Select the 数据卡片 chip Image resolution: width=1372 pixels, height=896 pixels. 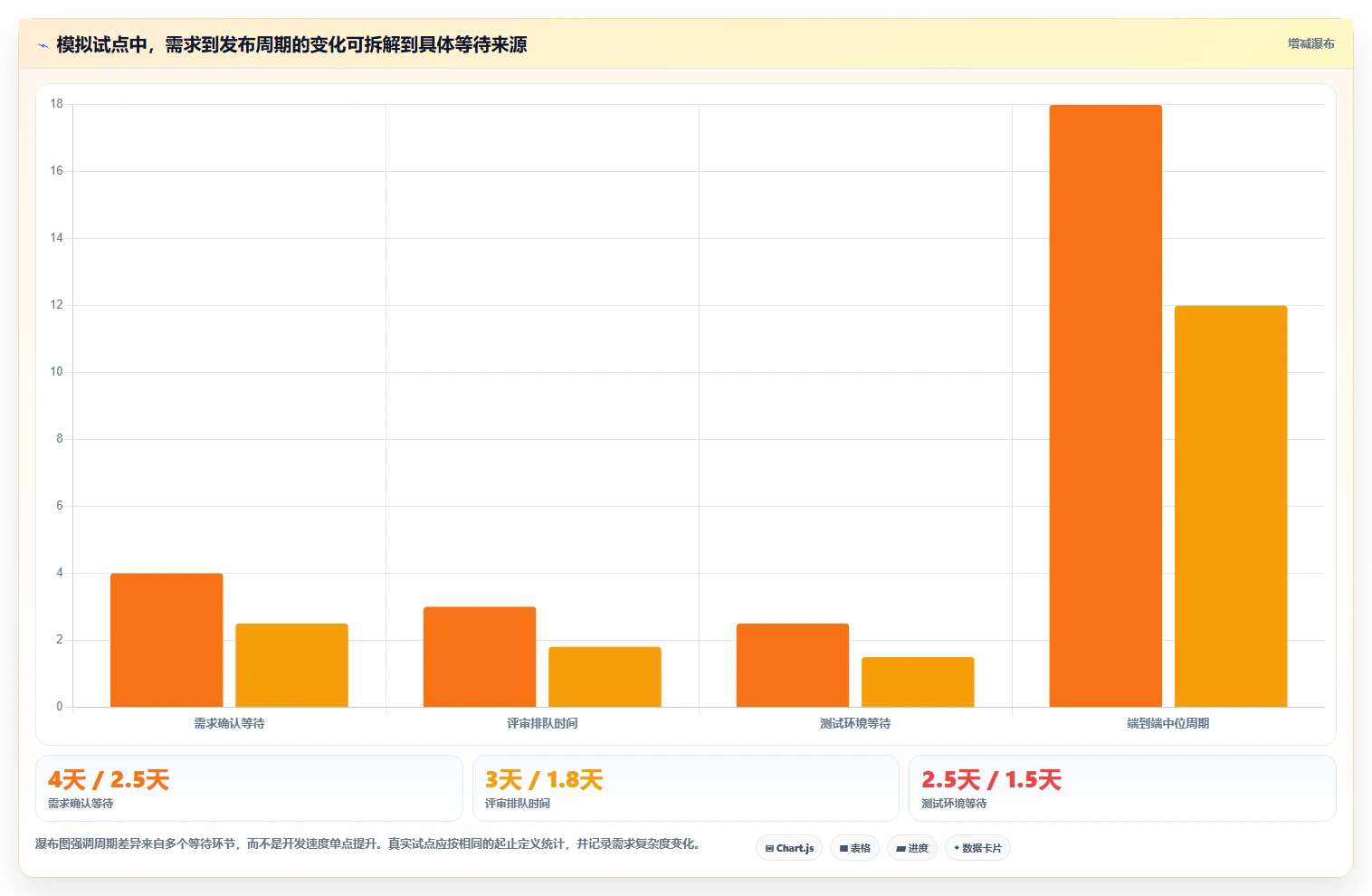pyautogui.click(x=977, y=848)
